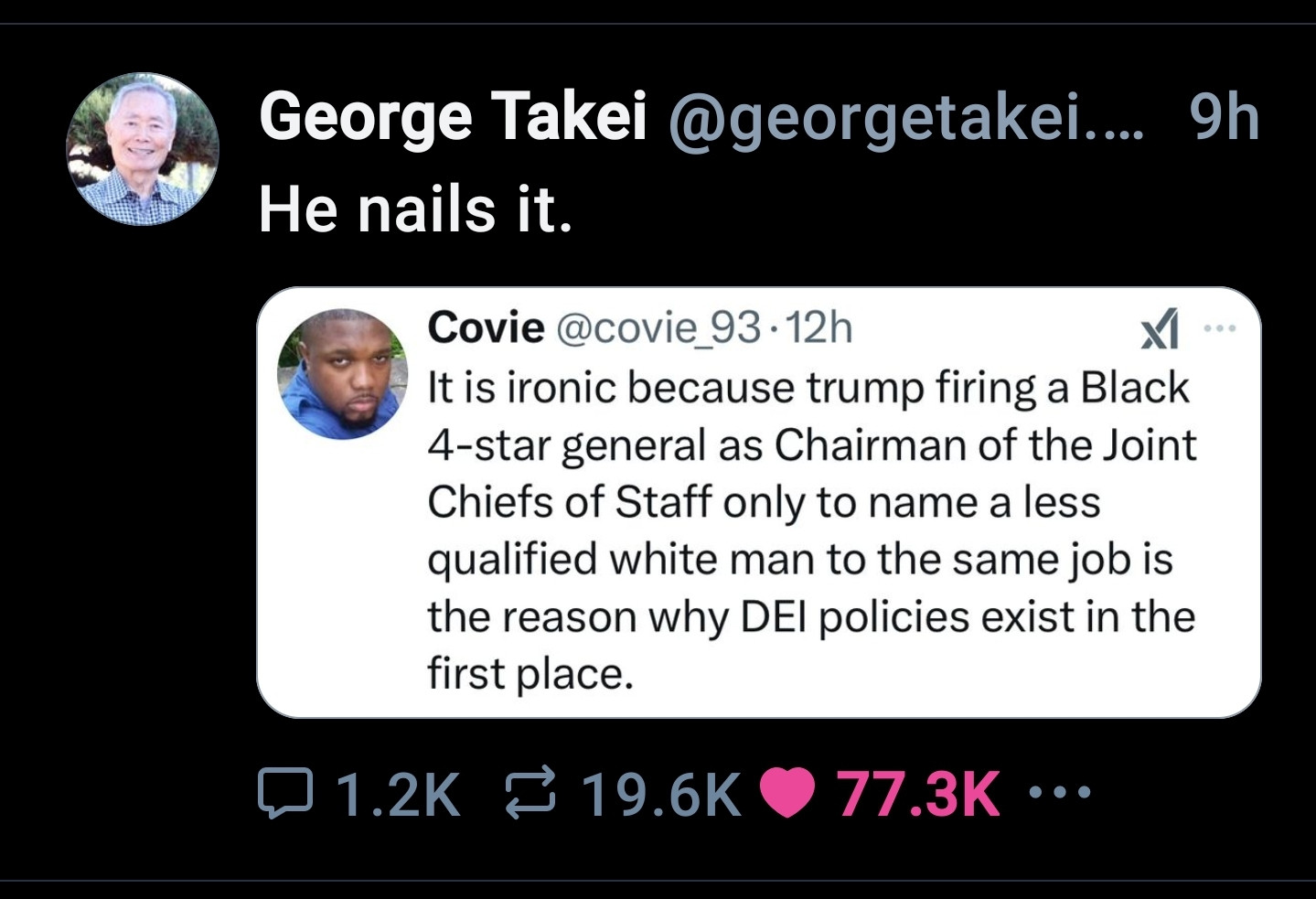Click the reply speech bubble icon
The image size is (1316, 899).
pyautogui.click(x=285, y=793)
